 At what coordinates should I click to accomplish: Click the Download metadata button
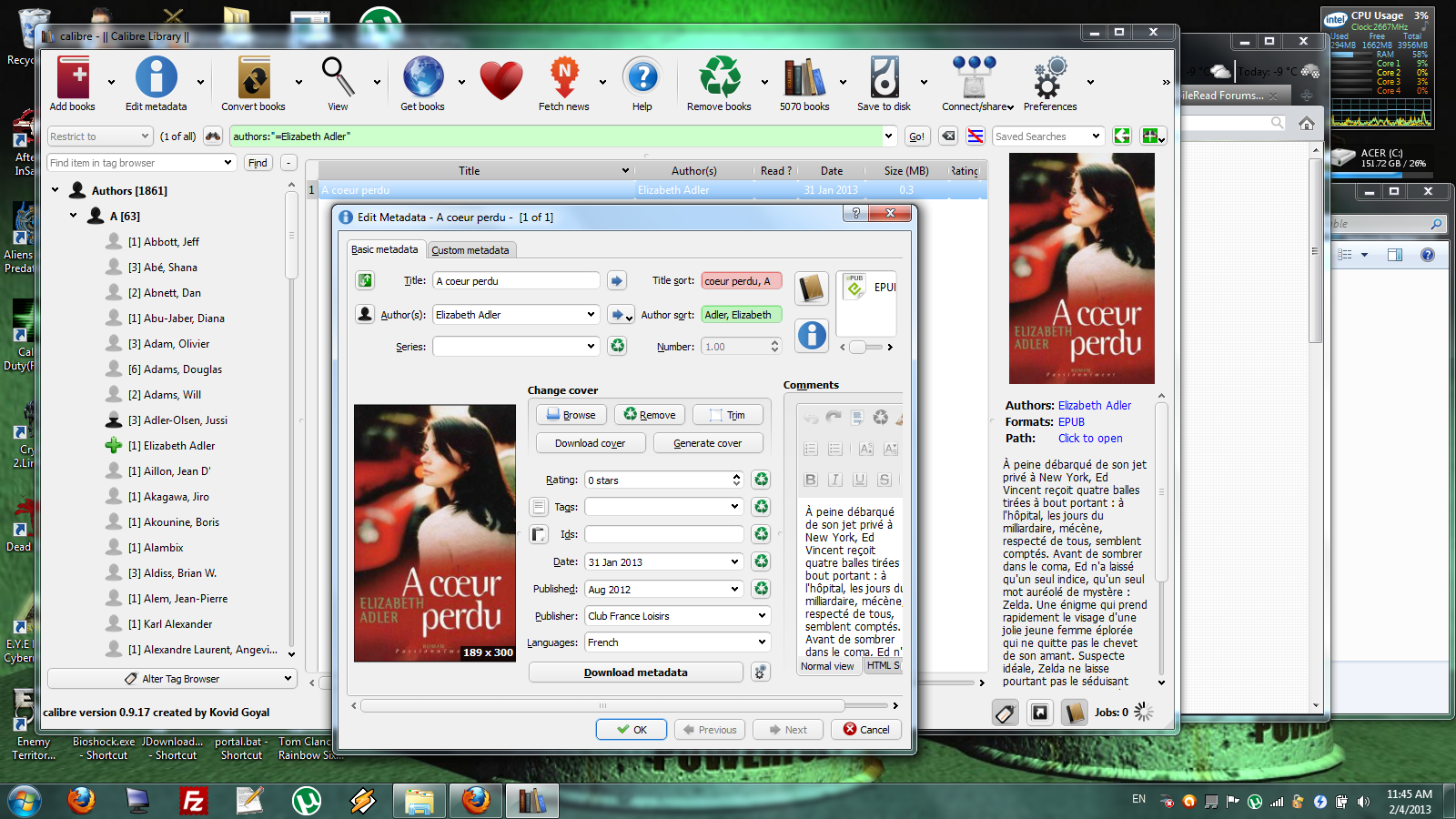(635, 672)
